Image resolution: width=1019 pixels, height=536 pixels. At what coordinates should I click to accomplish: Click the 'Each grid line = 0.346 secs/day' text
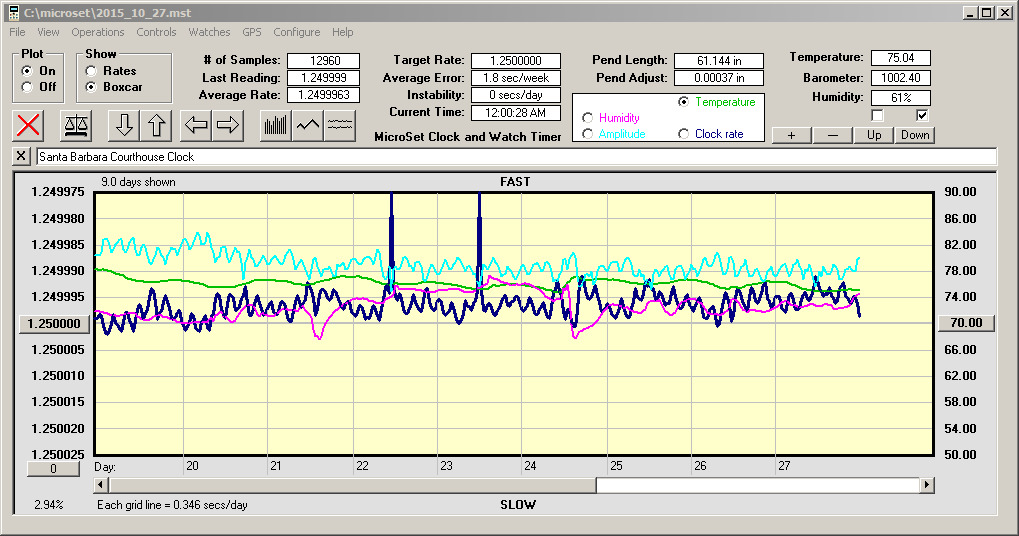tap(172, 505)
